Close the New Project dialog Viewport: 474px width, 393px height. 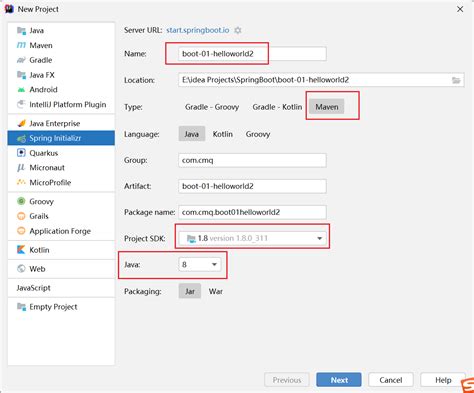[460, 9]
